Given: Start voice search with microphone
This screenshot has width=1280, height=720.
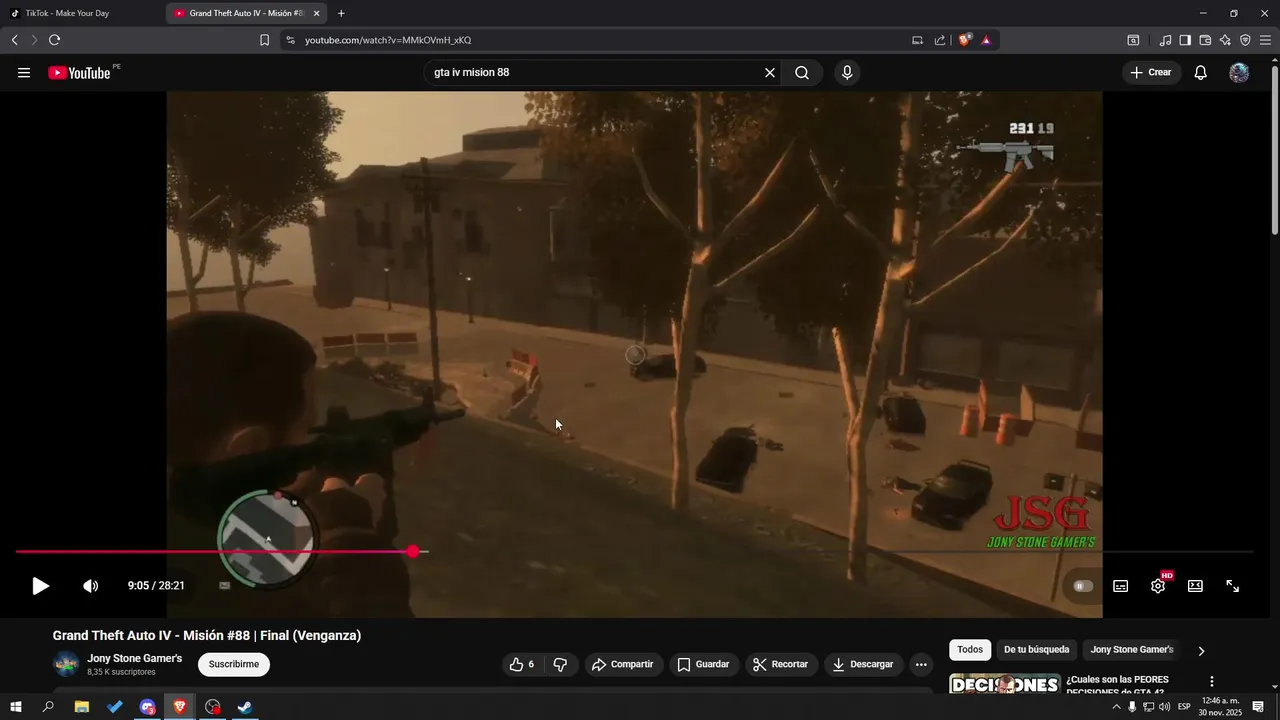Looking at the screenshot, I should pyautogui.click(x=847, y=73).
